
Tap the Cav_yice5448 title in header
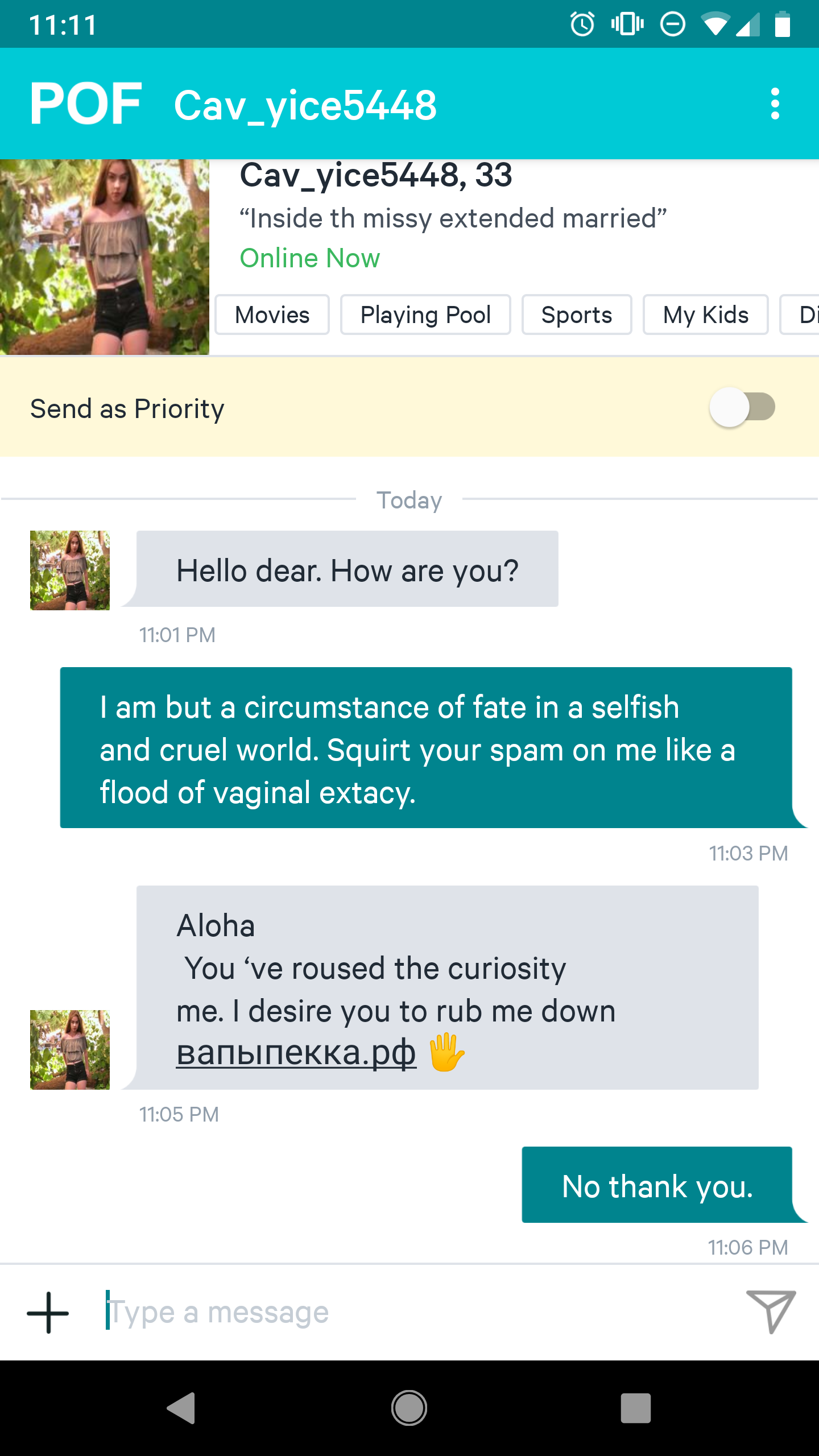coord(305,105)
